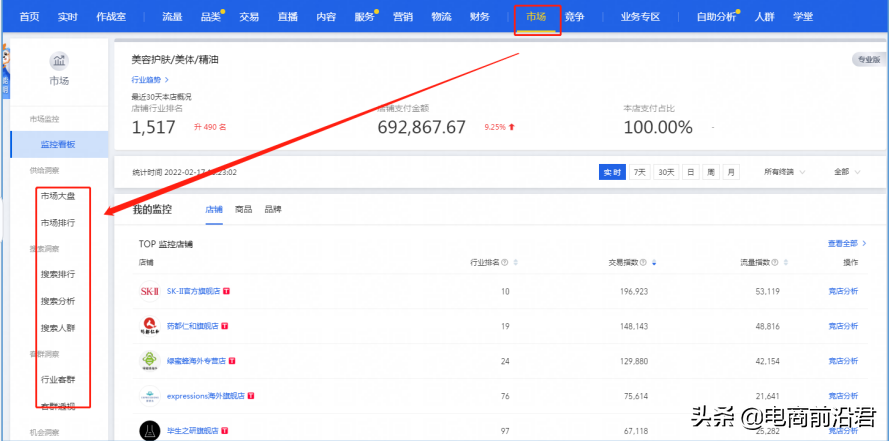Click 查看全部 link
This screenshot has width=889, height=441.
846,243
